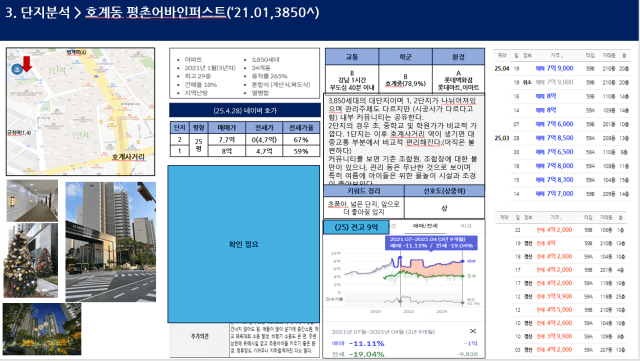Click the 호계사거리 label on map

click(x=128, y=157)
